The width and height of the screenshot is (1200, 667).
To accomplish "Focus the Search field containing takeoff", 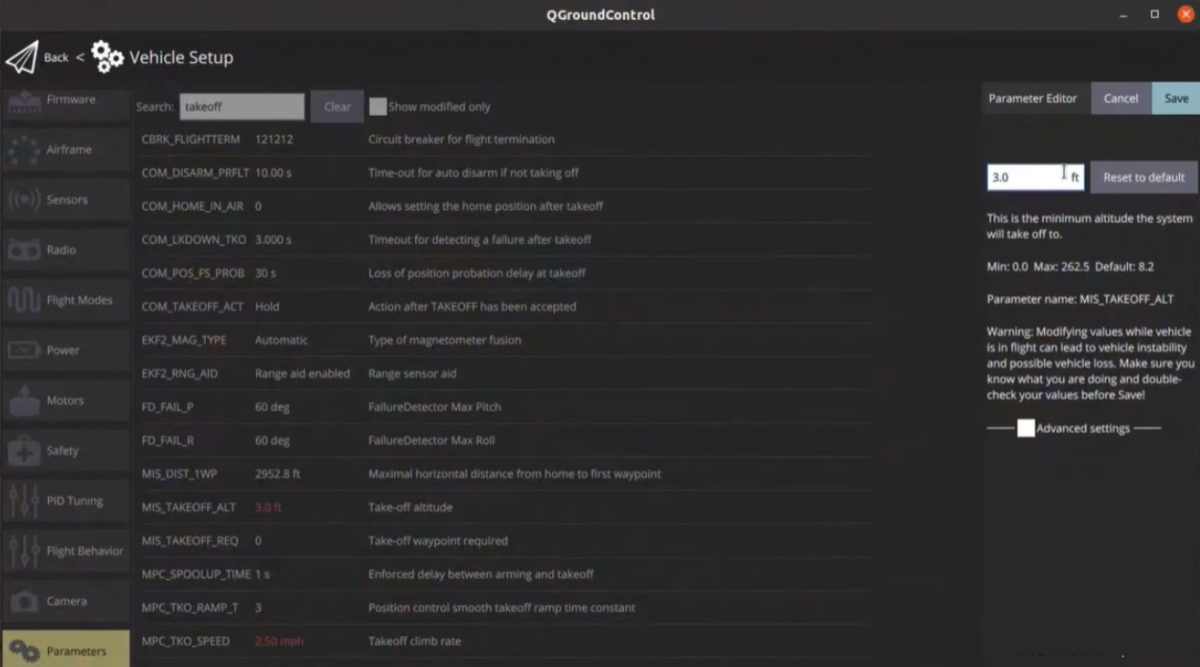I will pyautogui.click(x=242, y=107).
